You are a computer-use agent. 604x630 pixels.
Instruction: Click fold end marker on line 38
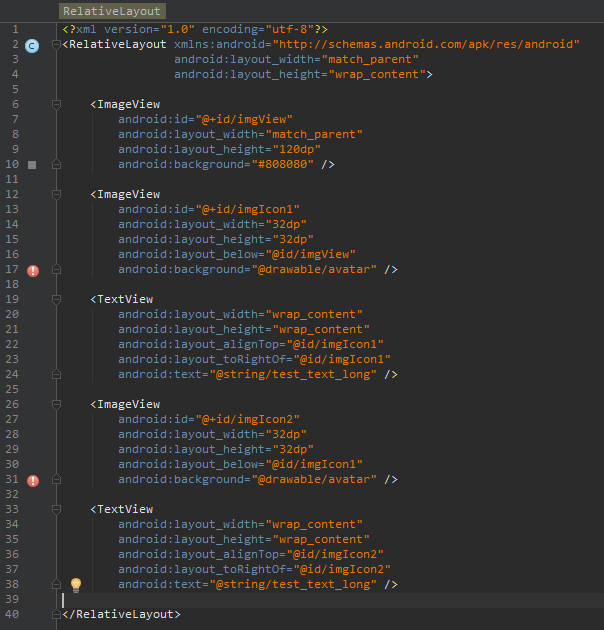point(56,584)
